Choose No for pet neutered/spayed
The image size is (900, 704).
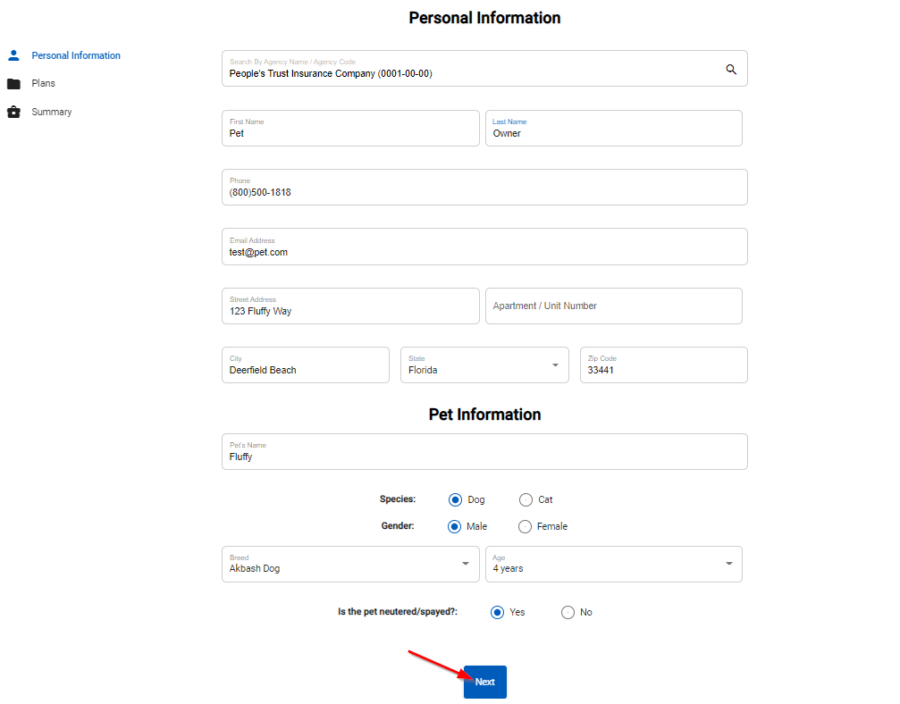(x=568, y=612)
